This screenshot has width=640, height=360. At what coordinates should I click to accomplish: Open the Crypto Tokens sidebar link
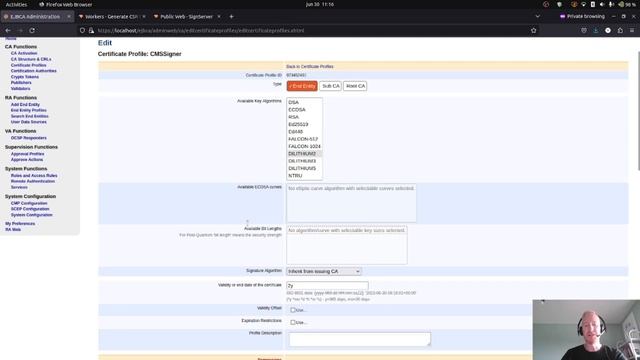coord(25,77)
